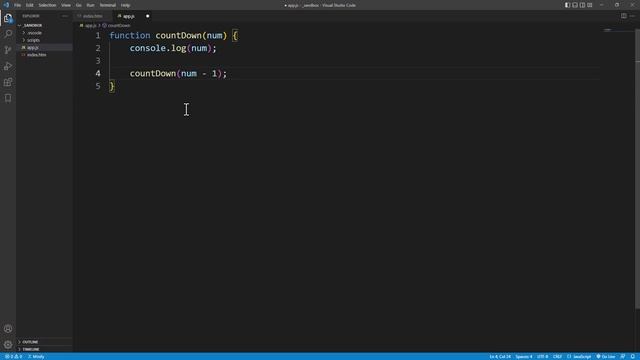This screenshot has width=640, height=360.
Task: Split the editor to the right
Action: pos(624,16)
